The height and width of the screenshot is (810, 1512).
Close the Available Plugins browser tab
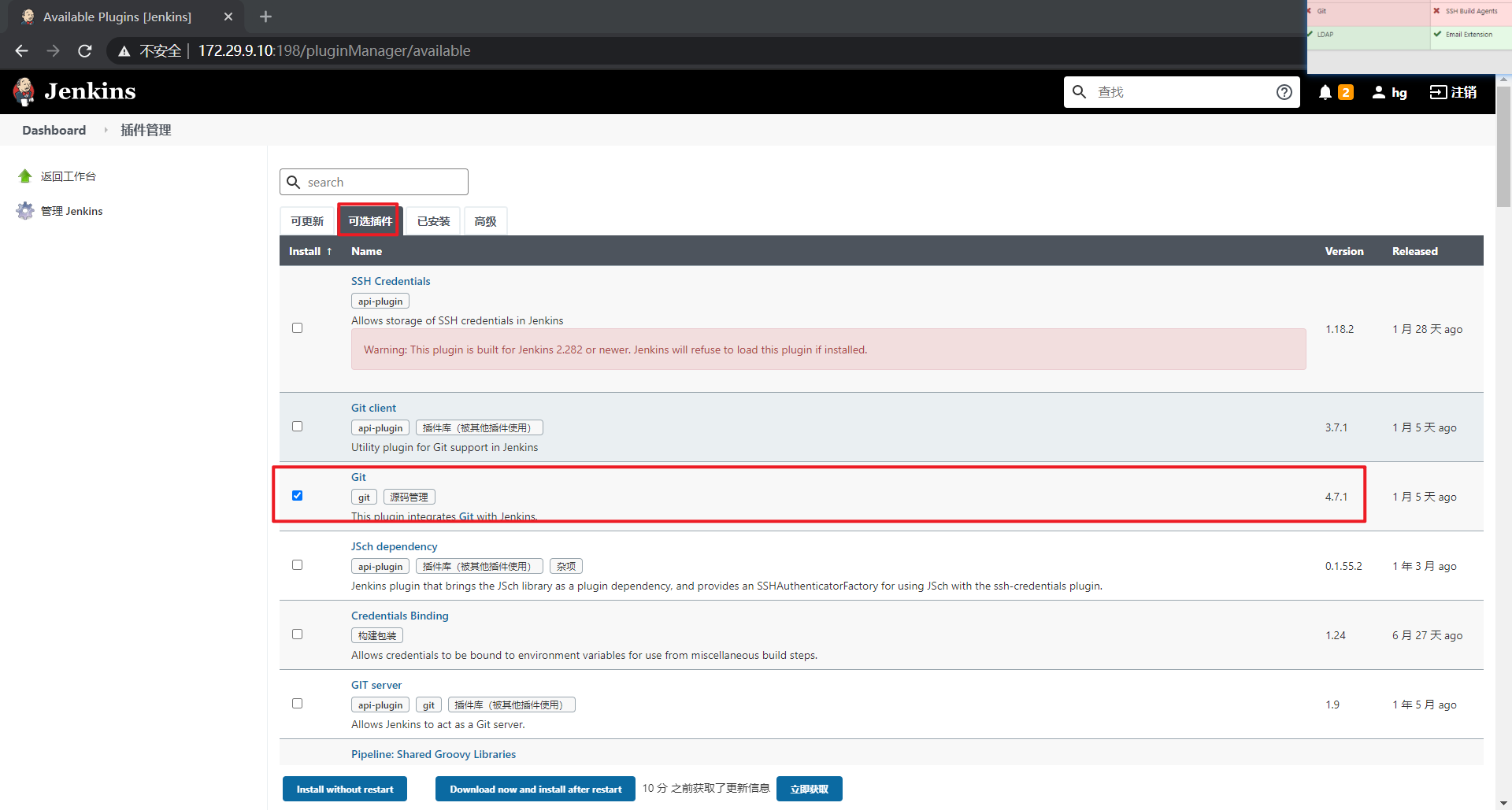click(228, 17)
